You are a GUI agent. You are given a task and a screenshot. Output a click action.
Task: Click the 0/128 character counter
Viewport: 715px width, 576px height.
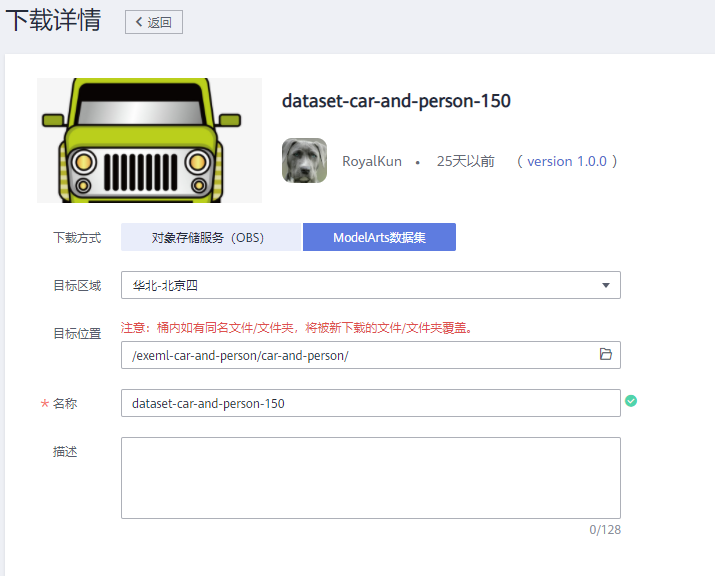point(604,529)
